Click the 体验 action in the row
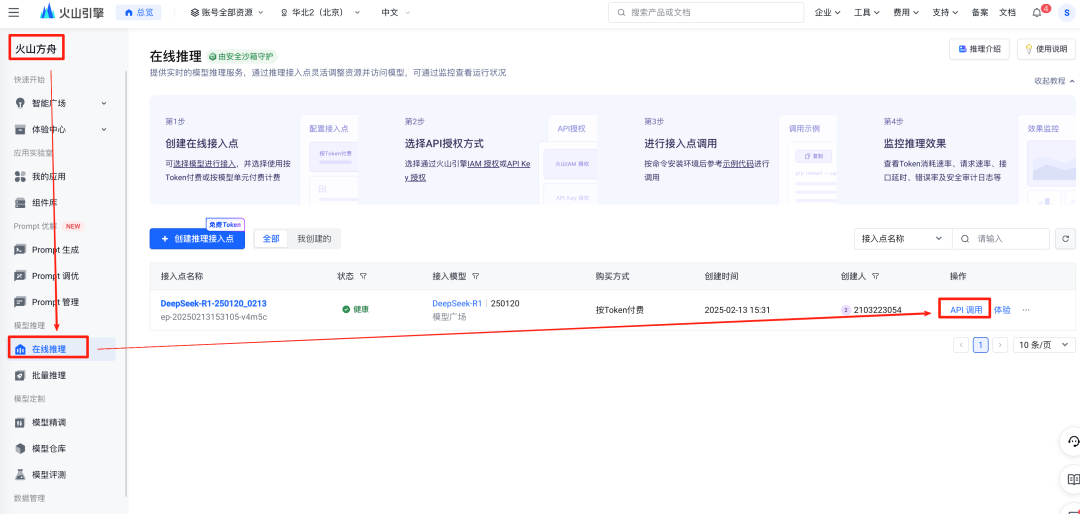The width and height of the screenshot is (1080, 514). click(1002, 310)
